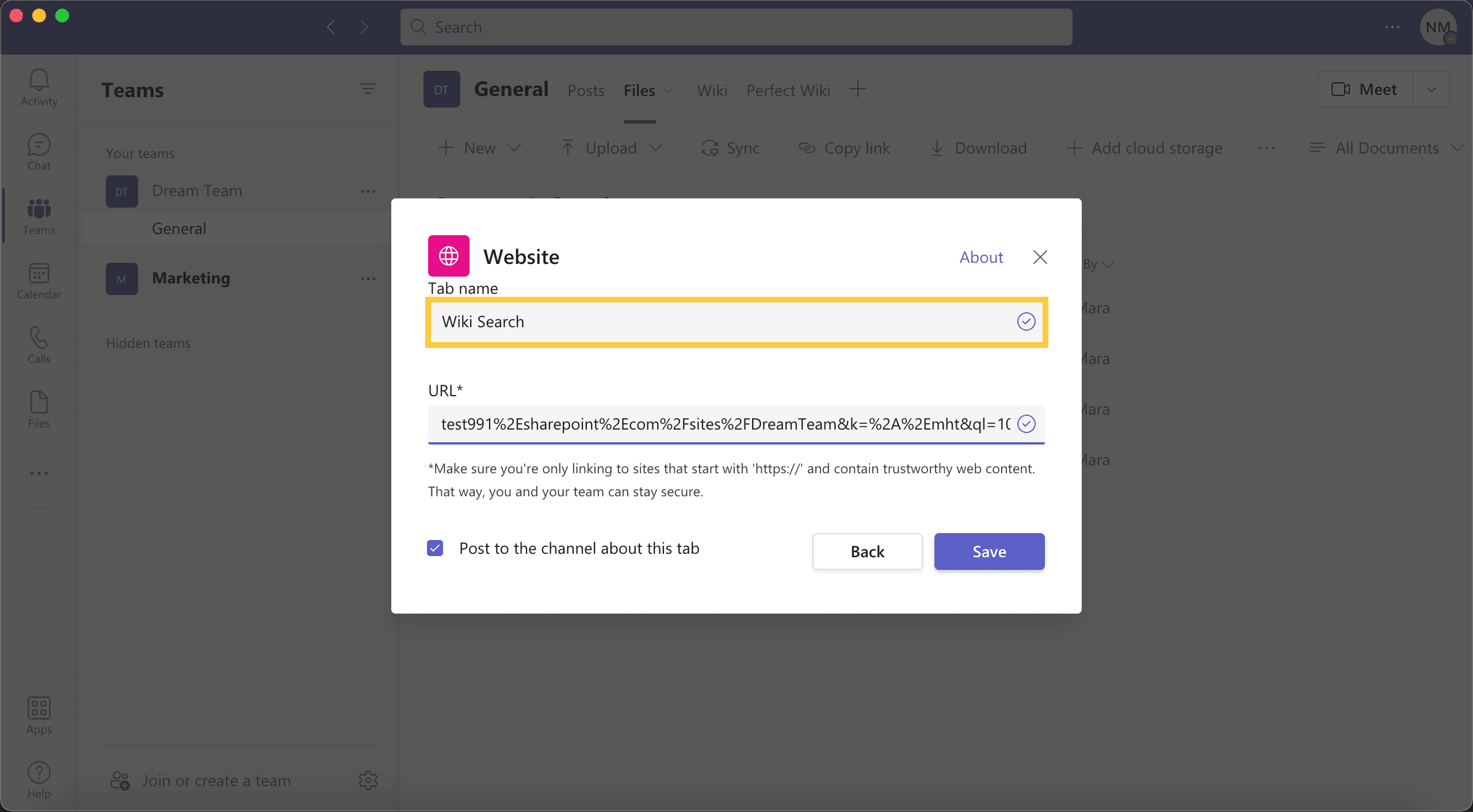Image resolution: width=1473 pixels, height=812 pixels.
Task: Navigate to Teams icon in sidebar
Action: pos(38,215)
